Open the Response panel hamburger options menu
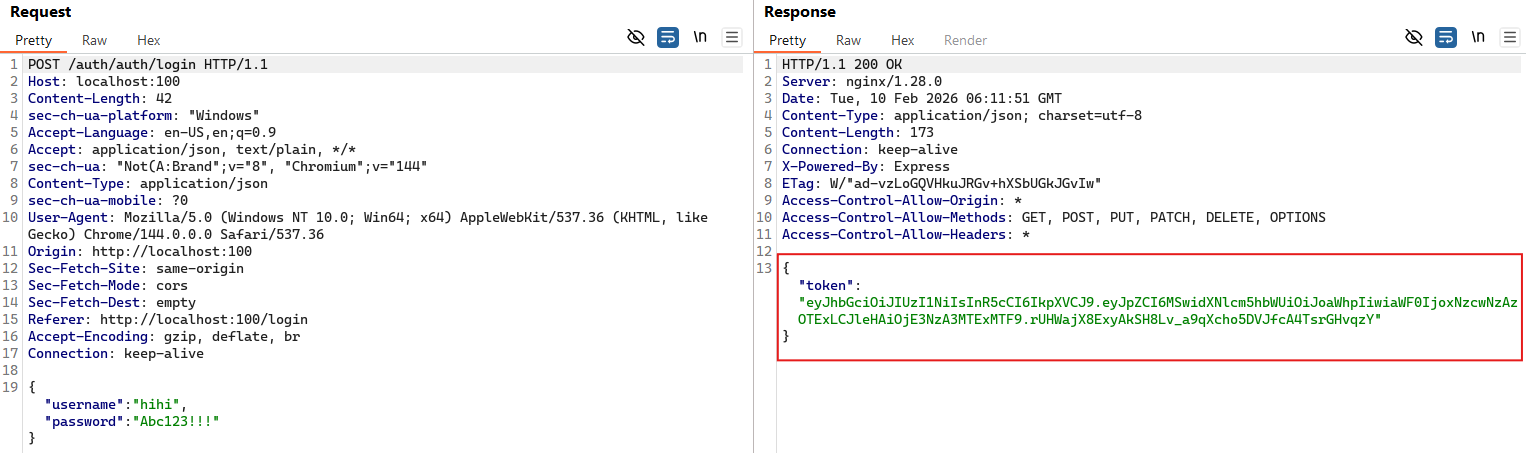Screen dimensions: 1526x453 1509,38
